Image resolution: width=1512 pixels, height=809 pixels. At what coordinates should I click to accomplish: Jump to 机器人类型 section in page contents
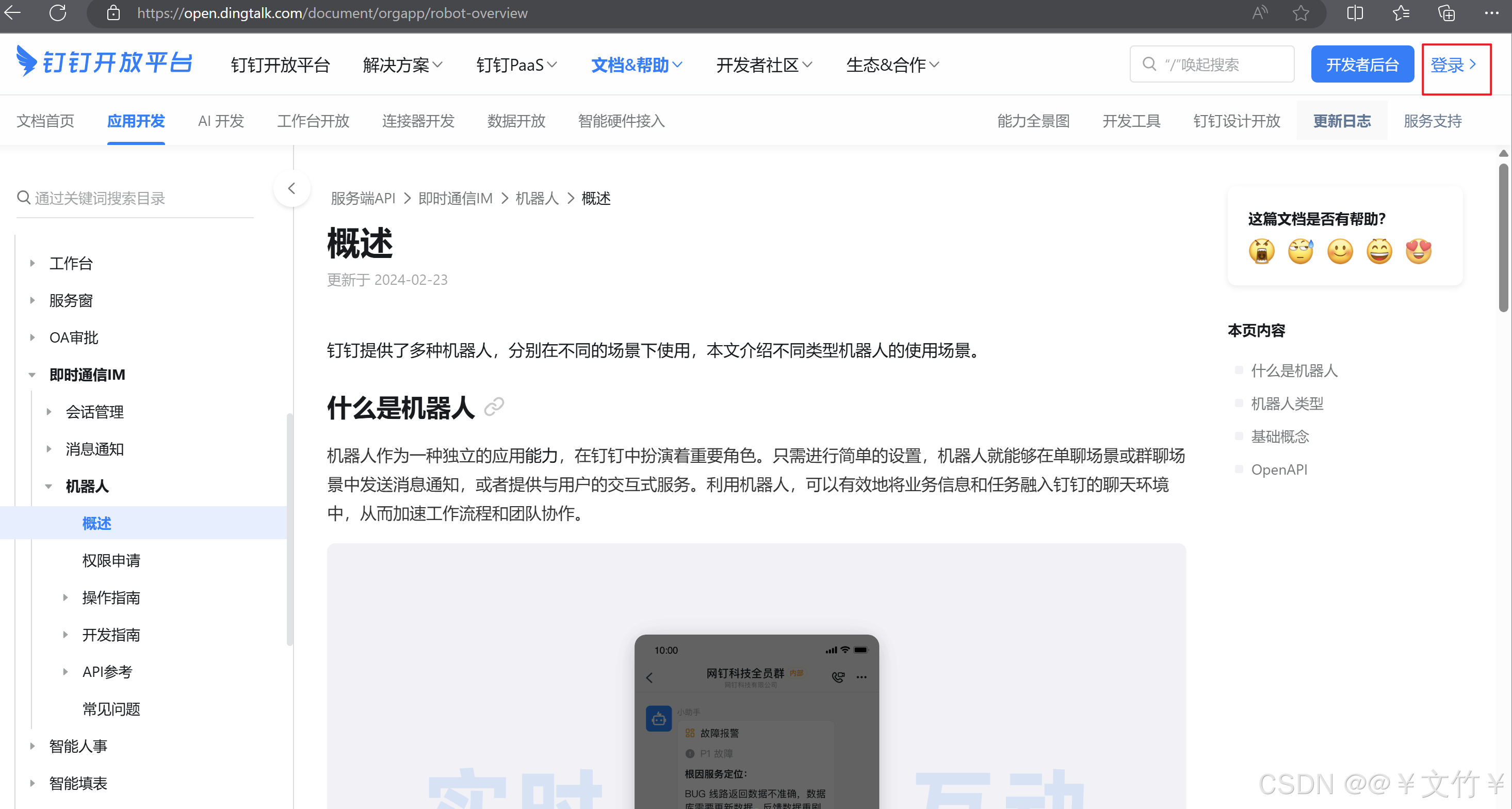click(x=1287, y=403)
